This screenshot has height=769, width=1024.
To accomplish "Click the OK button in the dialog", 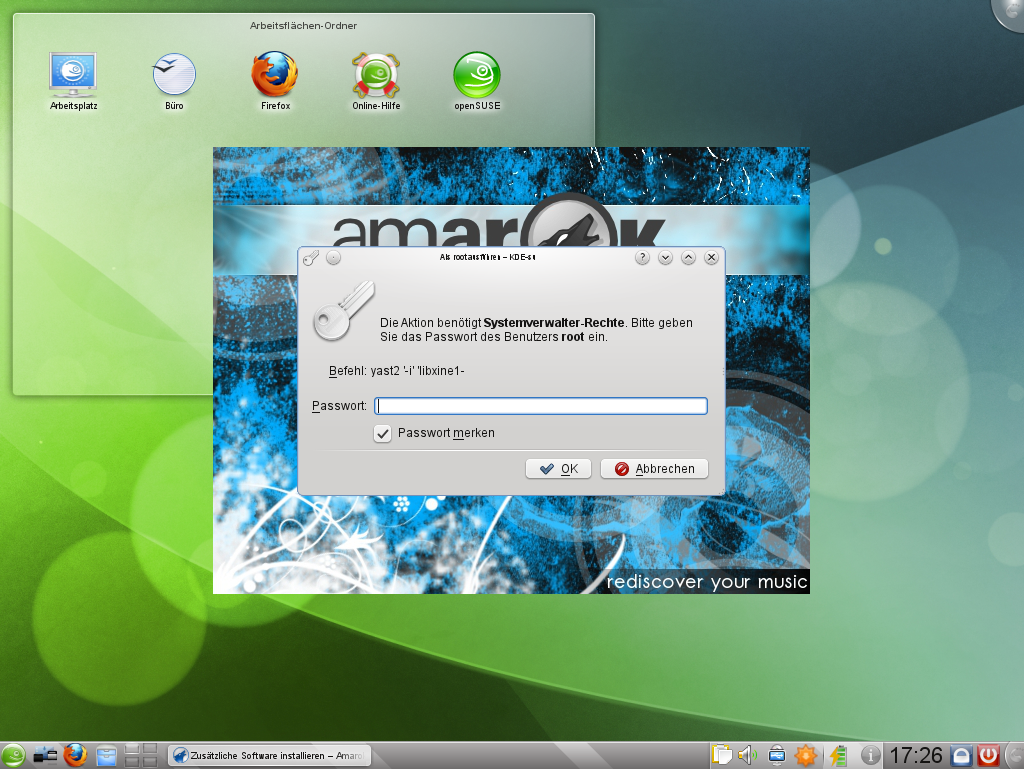I will pyautogui.click(x=558, y=469).
